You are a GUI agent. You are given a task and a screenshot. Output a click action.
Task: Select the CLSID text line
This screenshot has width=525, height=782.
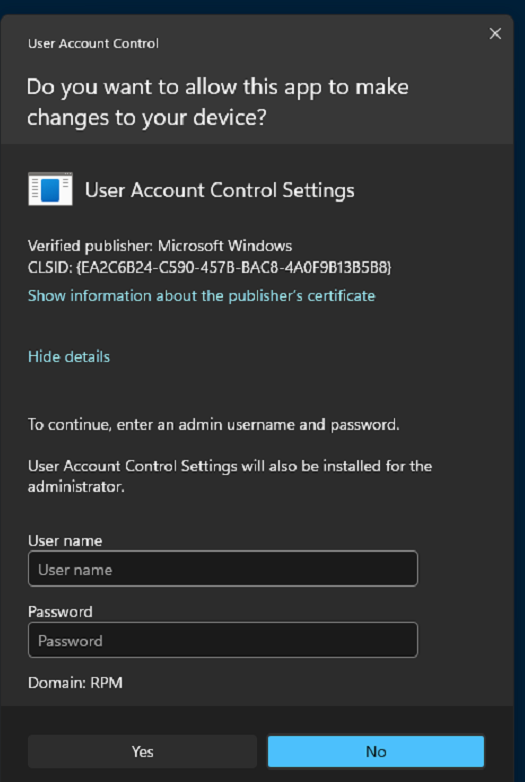click(210, 268)
